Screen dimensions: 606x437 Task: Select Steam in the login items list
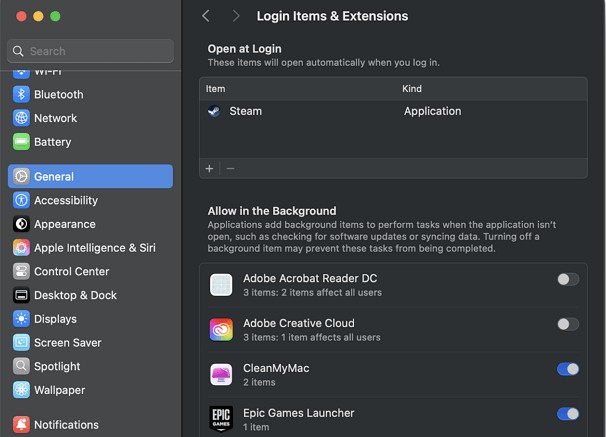(245, 112)
